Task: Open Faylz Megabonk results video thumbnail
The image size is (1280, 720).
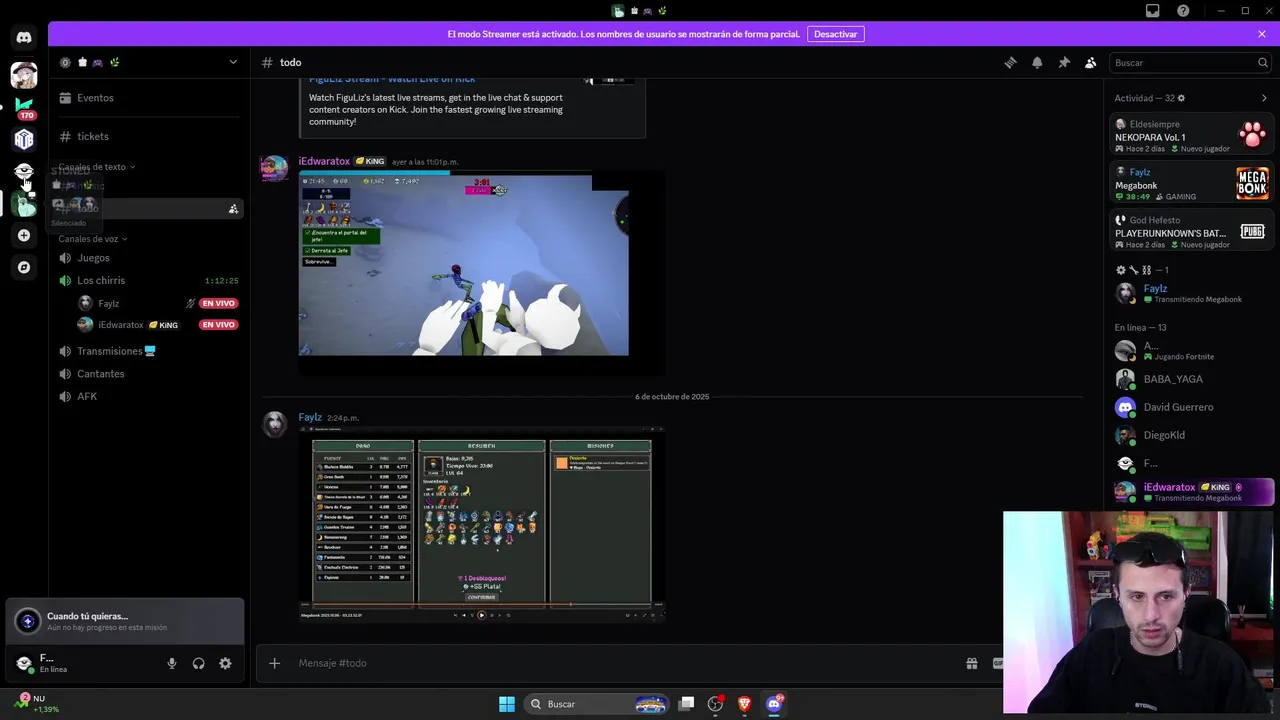Action: (482, 523)
